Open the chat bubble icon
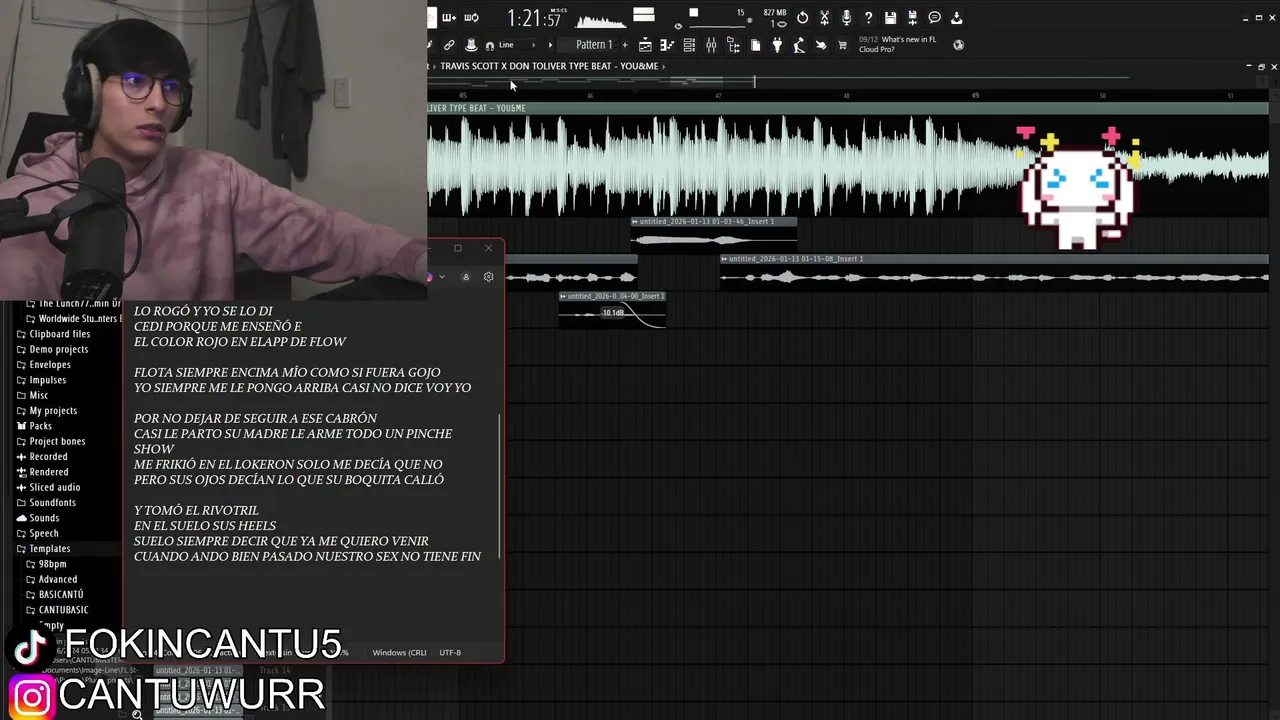 tap(934, 18)
